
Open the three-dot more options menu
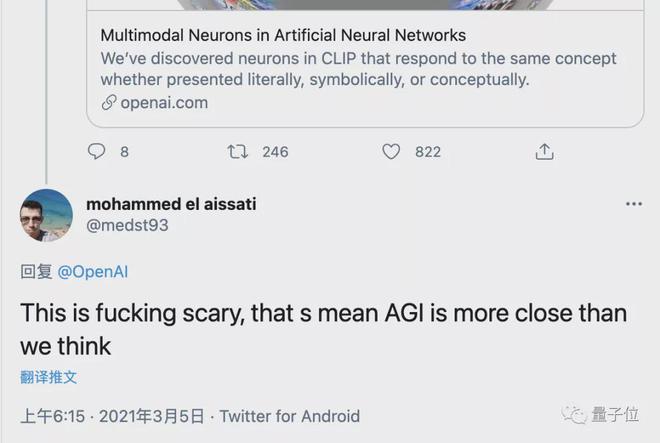(x=634, y=204)
